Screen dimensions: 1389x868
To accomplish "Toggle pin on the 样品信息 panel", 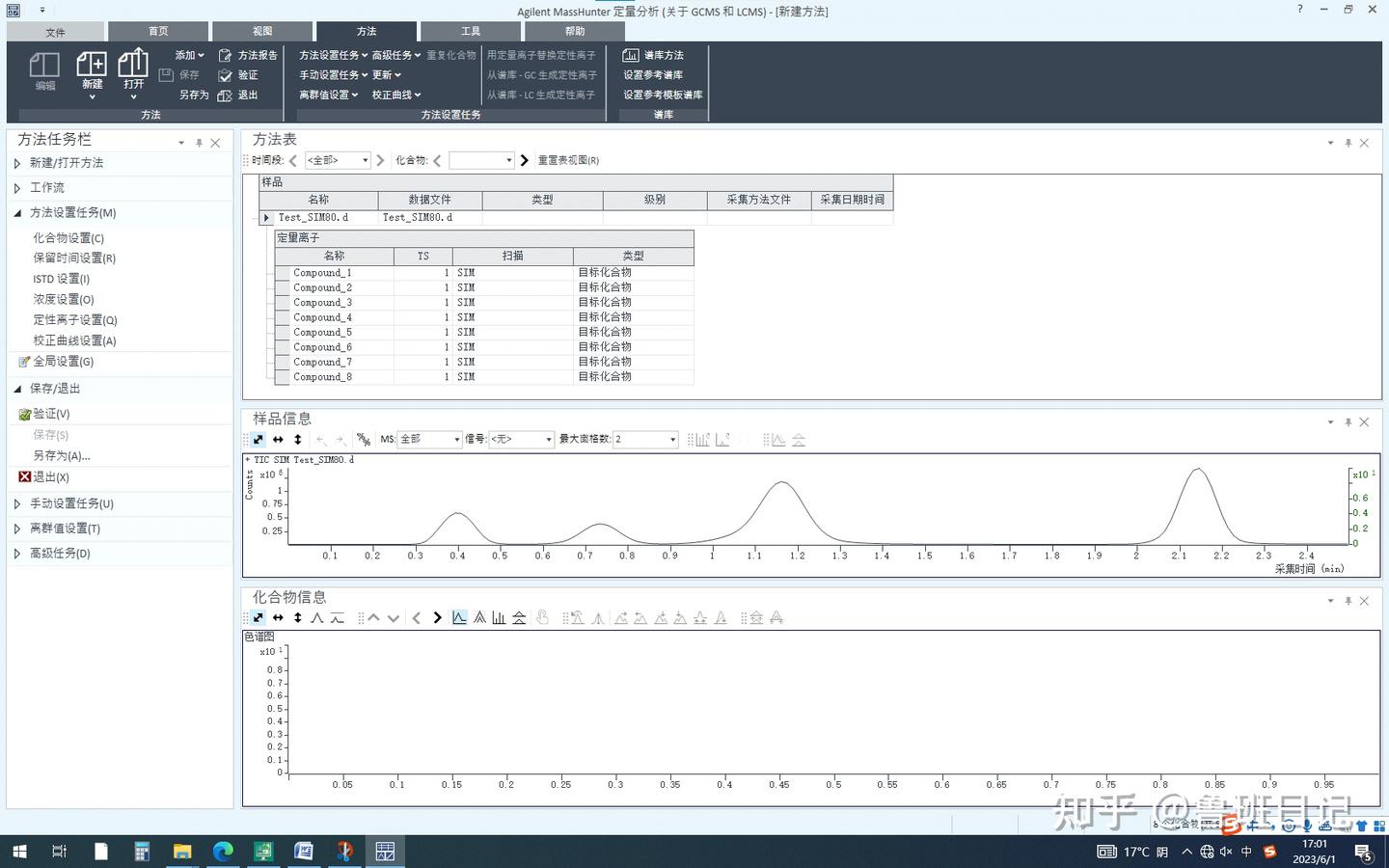I will pos(1348,421).
